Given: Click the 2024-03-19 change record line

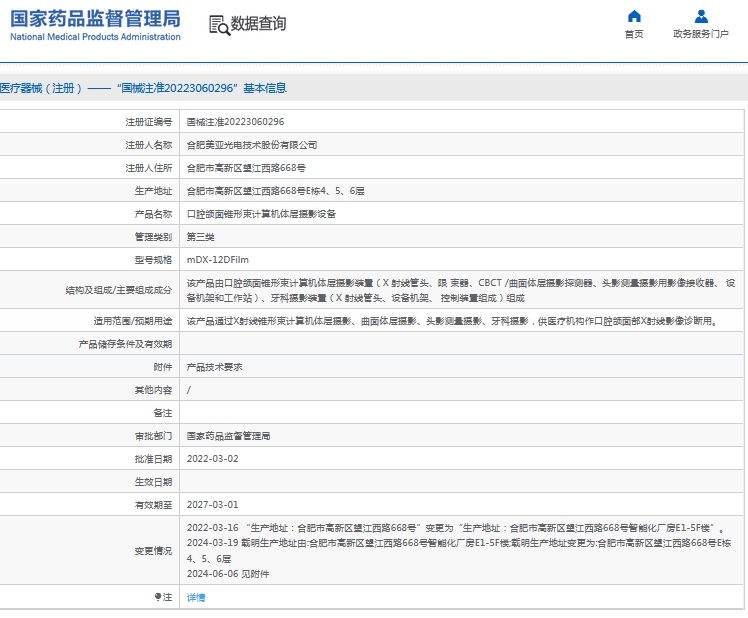Looking at the screenshot, I should pos(459,551).
